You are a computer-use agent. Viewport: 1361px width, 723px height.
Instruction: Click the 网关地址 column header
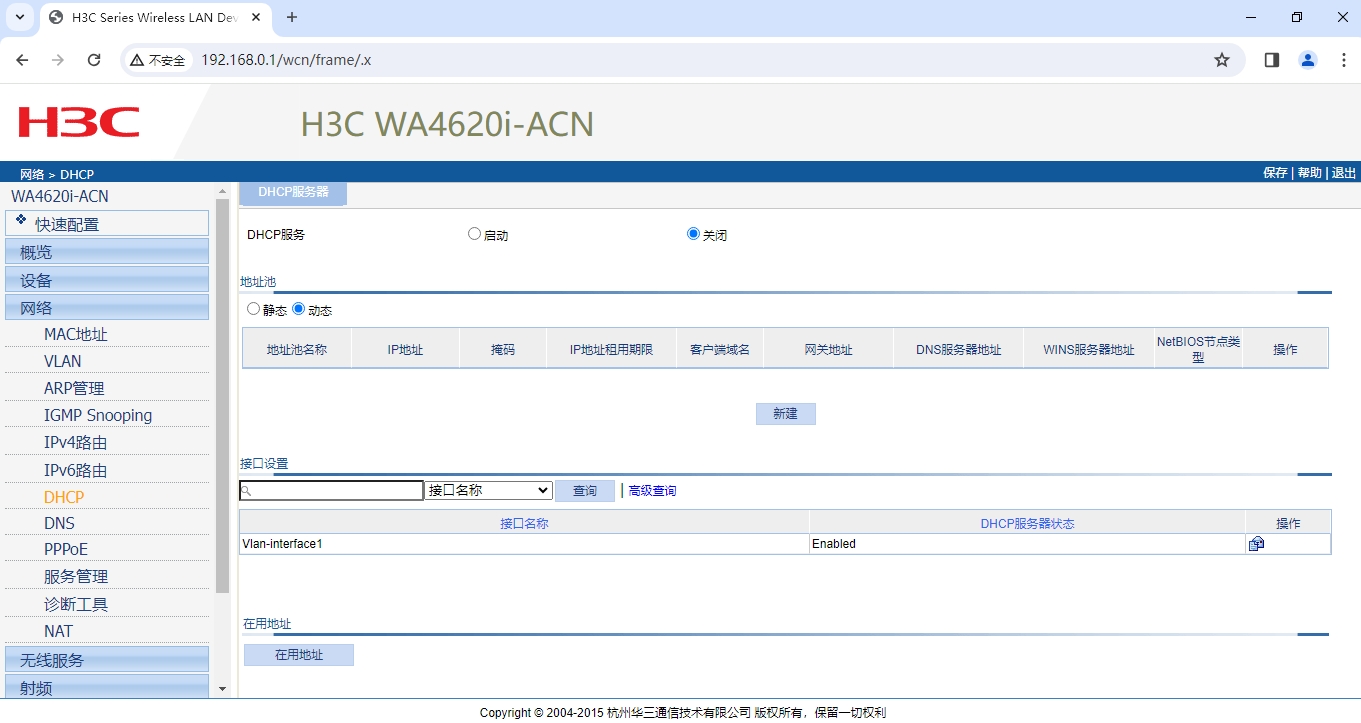[828, 349]
